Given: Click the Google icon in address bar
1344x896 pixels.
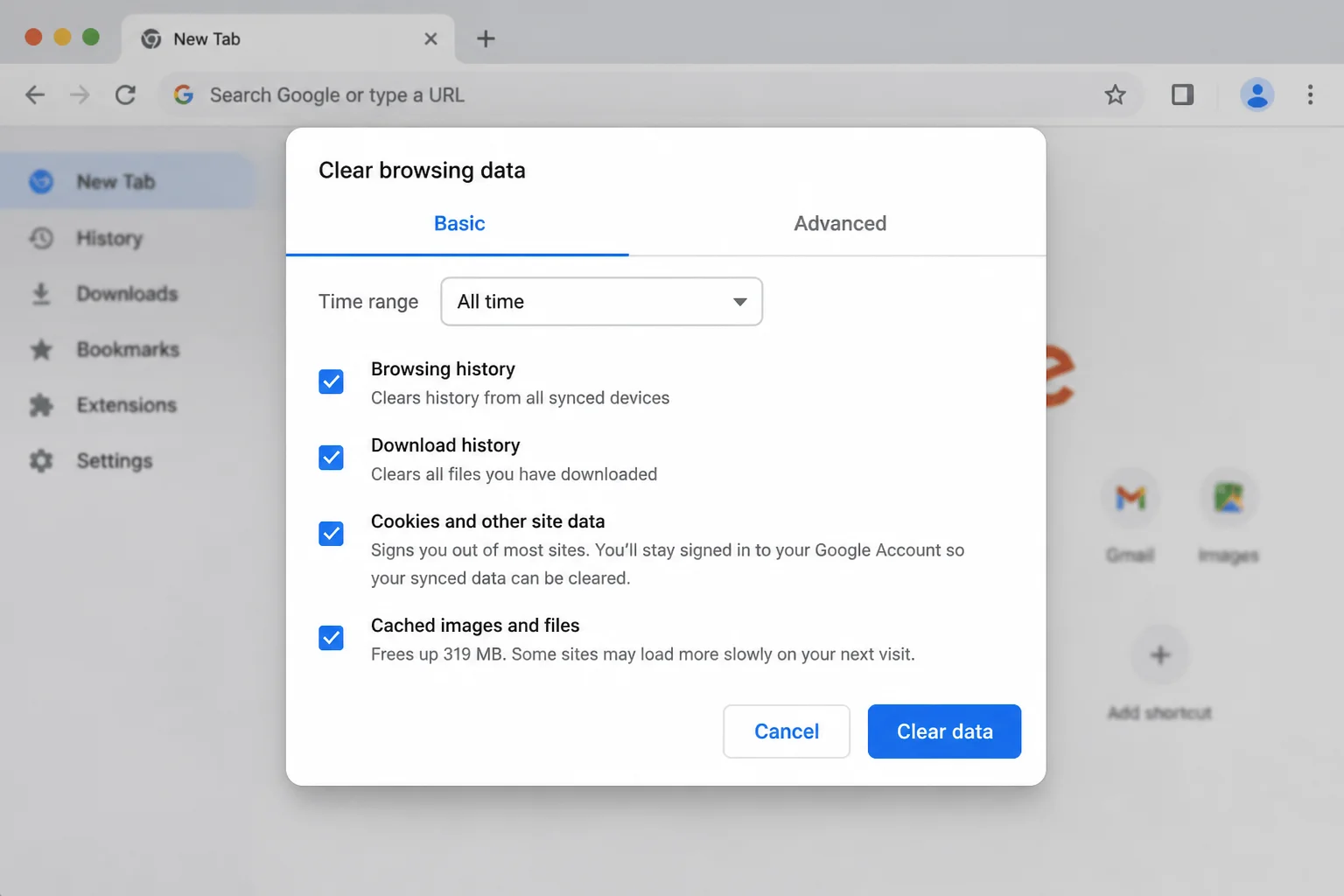Looking at the screenshot, I should tap(184, 94).
